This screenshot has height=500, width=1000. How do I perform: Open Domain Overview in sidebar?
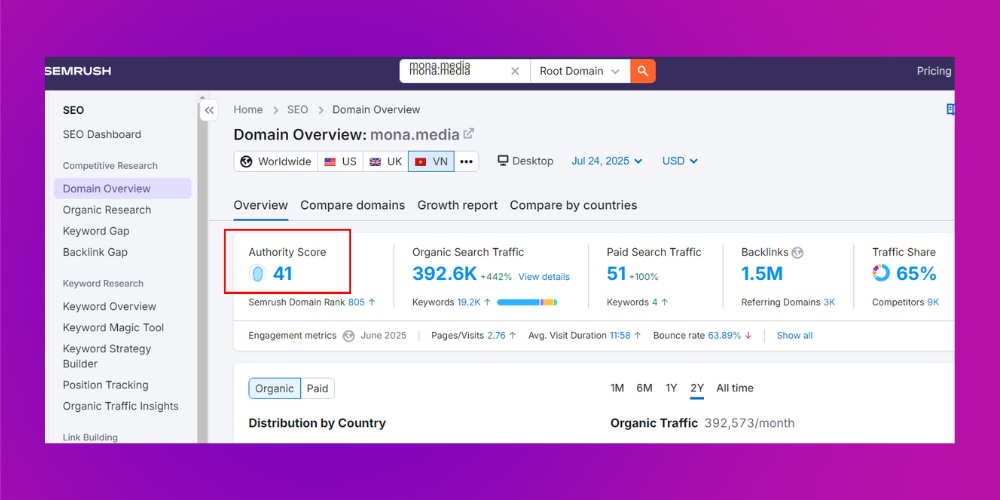[122, 189]
